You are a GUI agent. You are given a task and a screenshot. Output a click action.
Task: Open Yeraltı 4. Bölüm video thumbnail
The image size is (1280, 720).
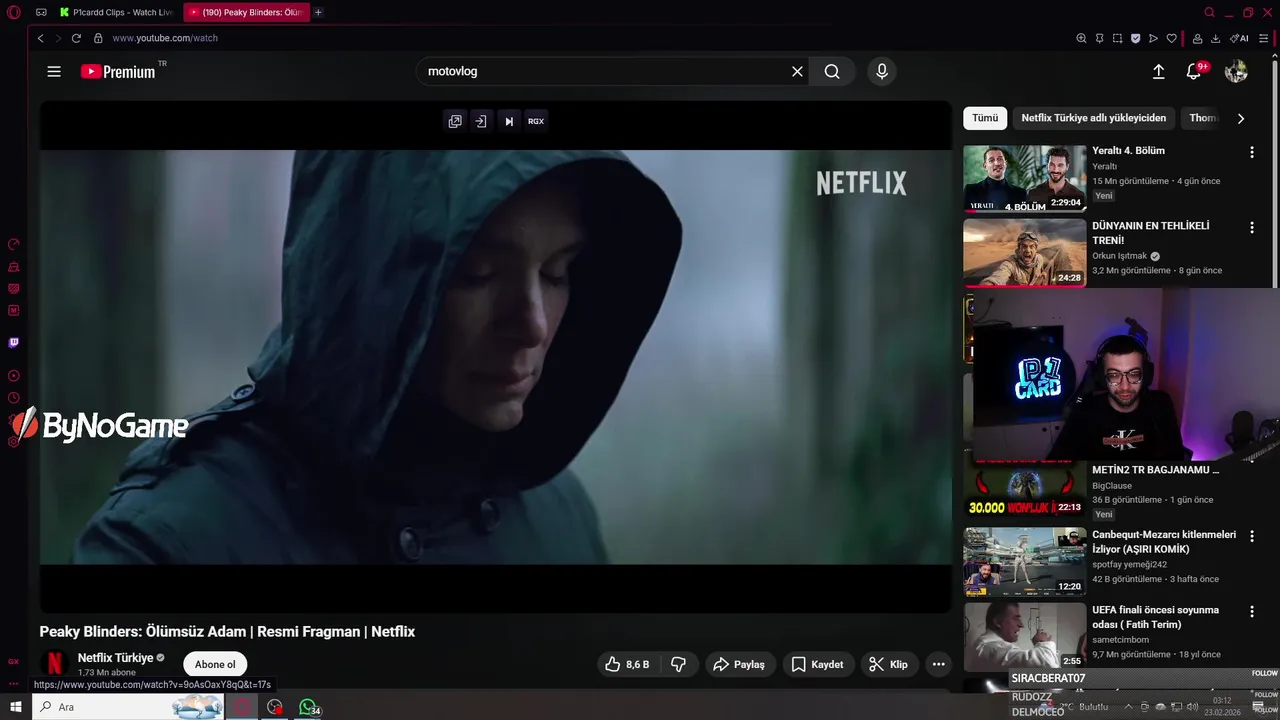pos(1024,178)
